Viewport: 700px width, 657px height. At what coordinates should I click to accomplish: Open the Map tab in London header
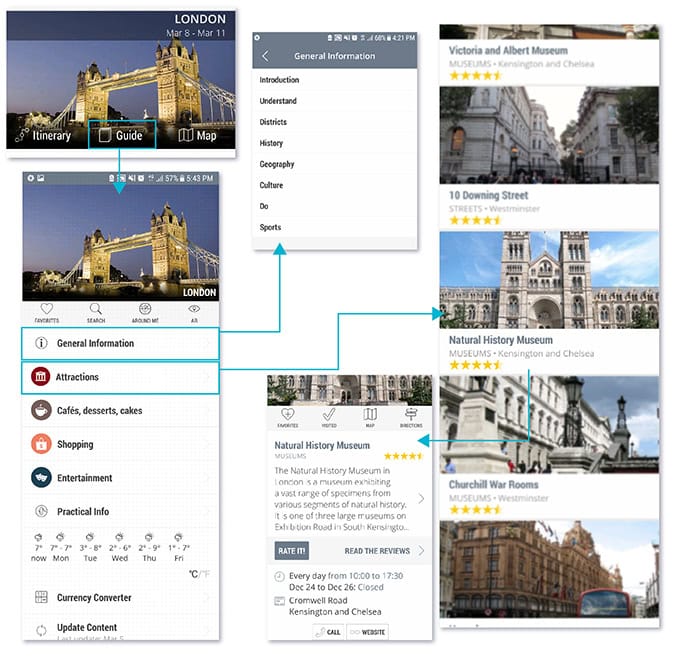click(x=197, y=135)
